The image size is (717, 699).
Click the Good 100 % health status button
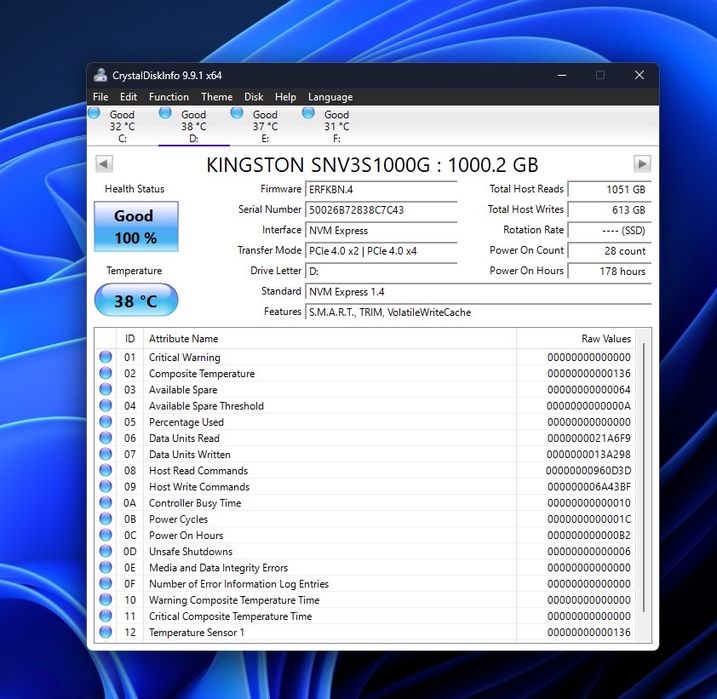136,226
